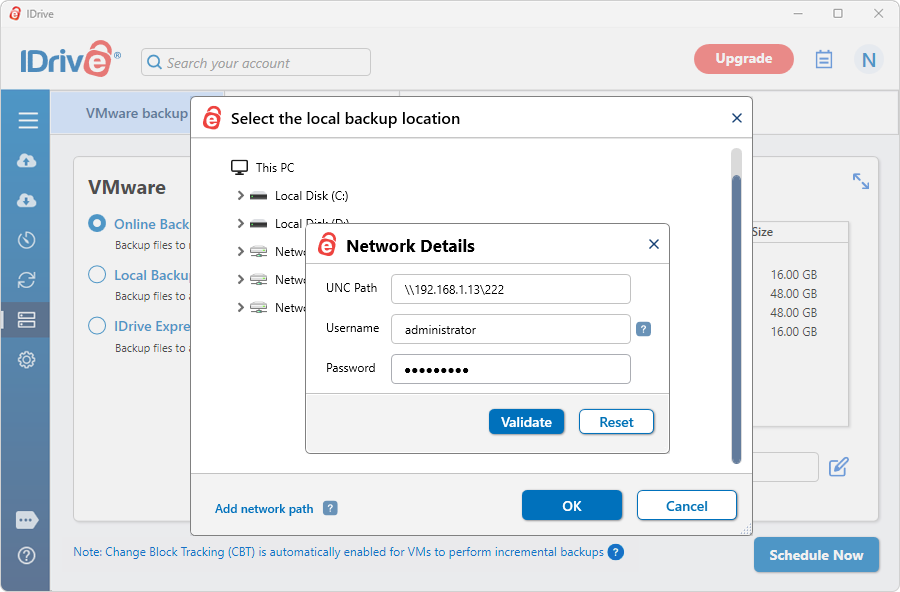The height and width of the screenshot is (592, 900).
Task: Click the UNC Path input field
Action: click(511, 289)
